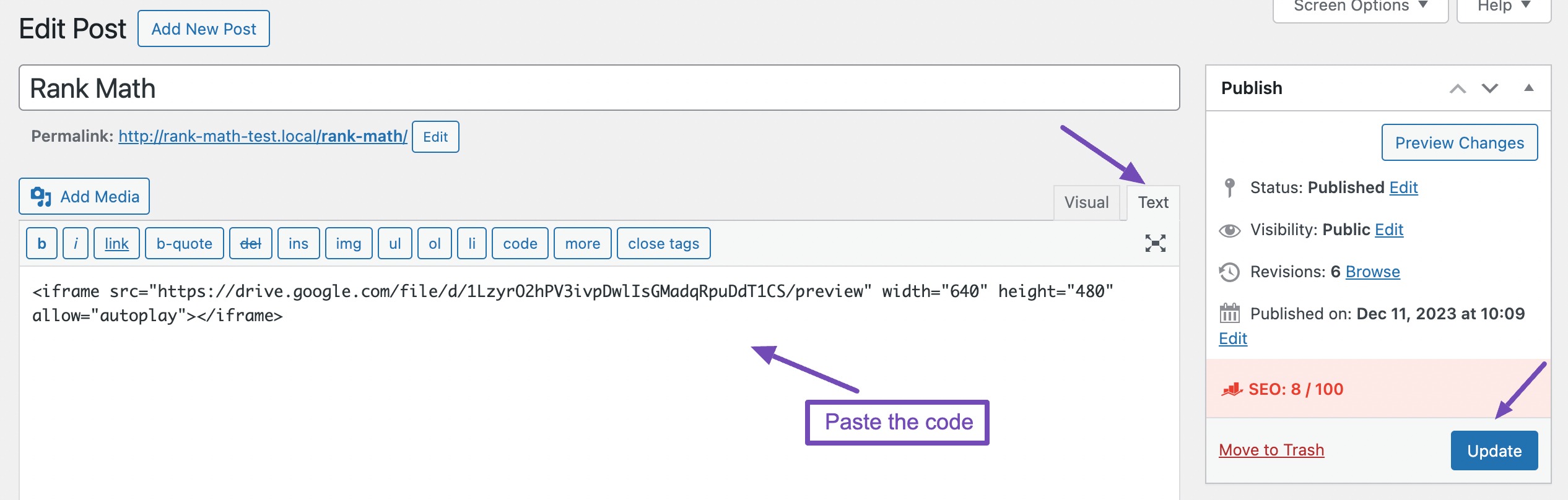
Task: Switch to the Text editor tab
Action: [x=1153, y=202]
